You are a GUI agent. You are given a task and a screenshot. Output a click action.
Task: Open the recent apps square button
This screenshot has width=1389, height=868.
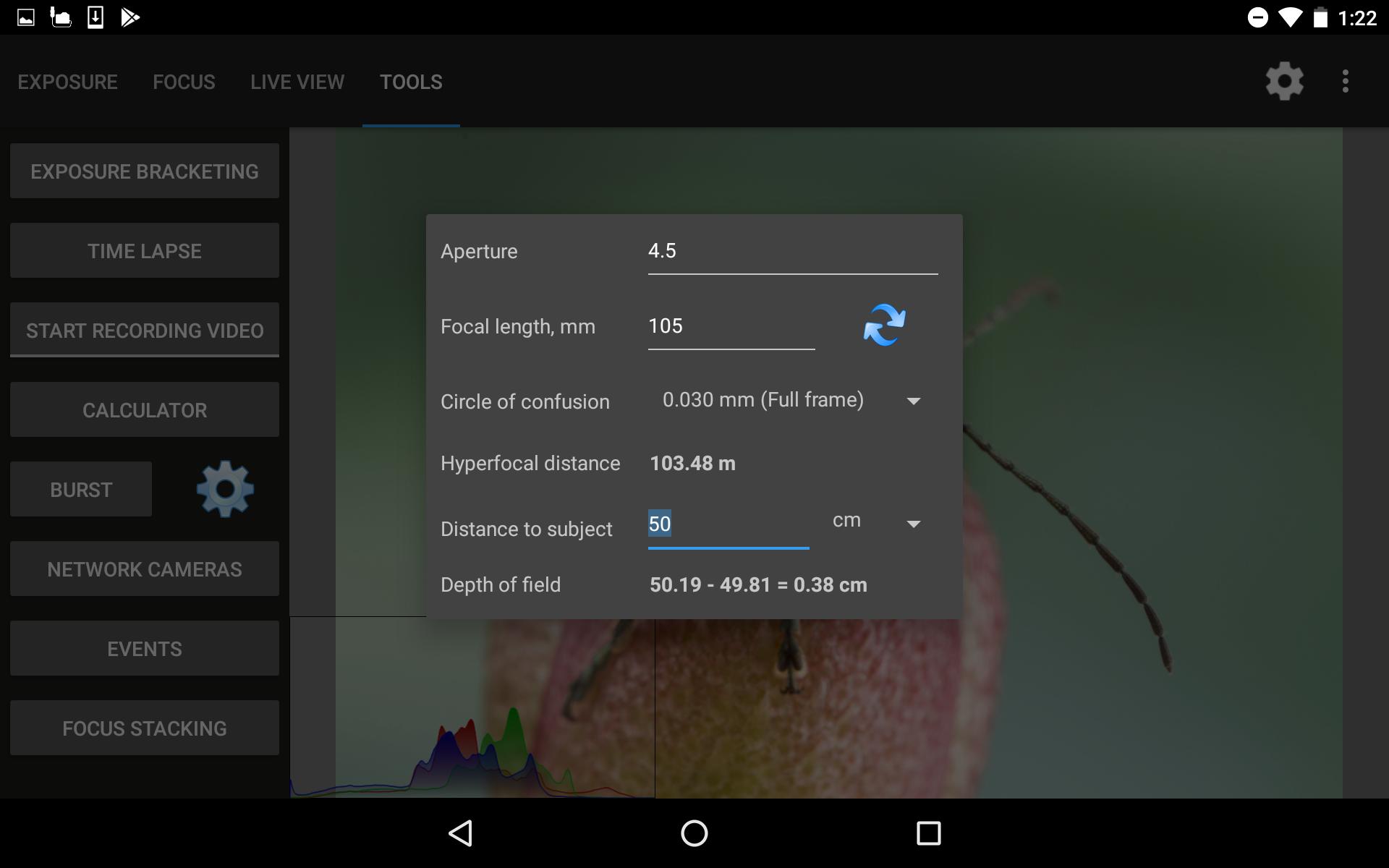(x=928, y=833)
